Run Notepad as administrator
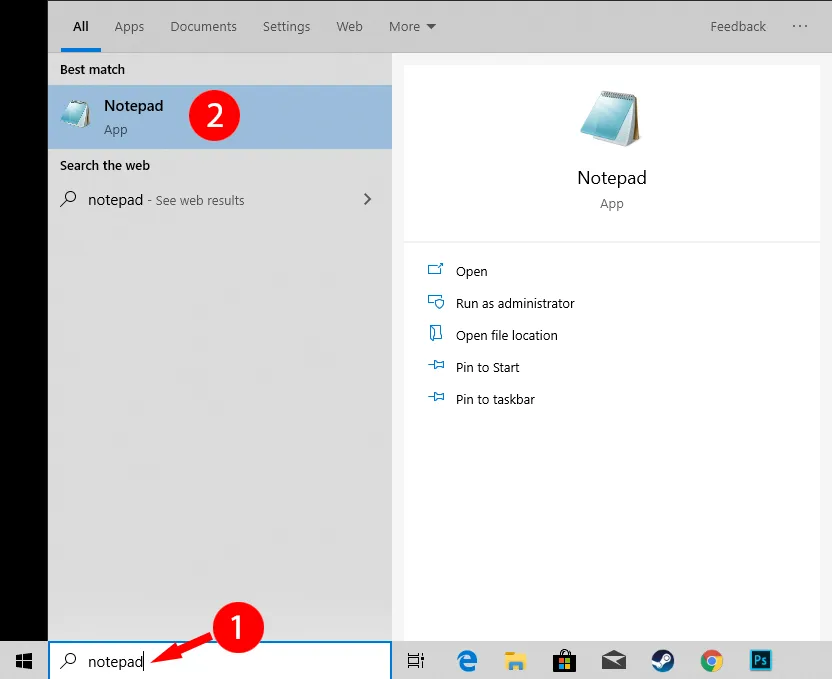This screenshot has width=832, height=679. pyautogui.click(x=514, y=303)
